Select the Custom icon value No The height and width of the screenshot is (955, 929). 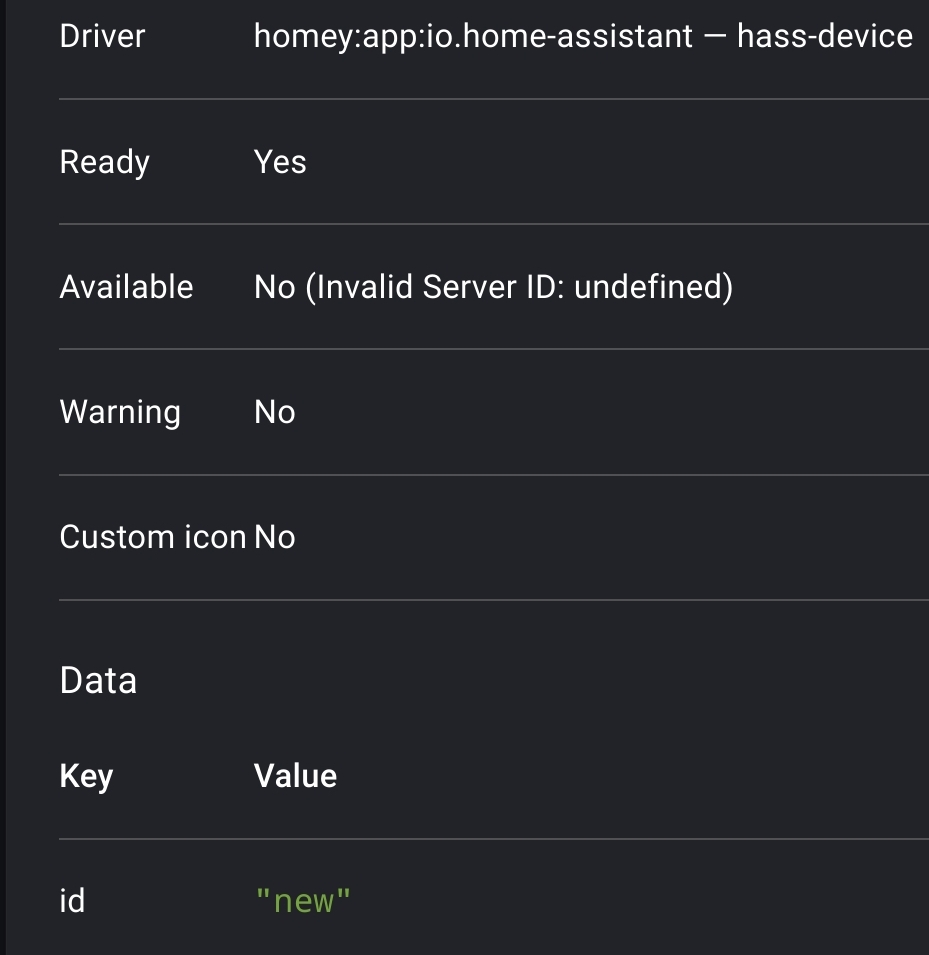(275, 537)
